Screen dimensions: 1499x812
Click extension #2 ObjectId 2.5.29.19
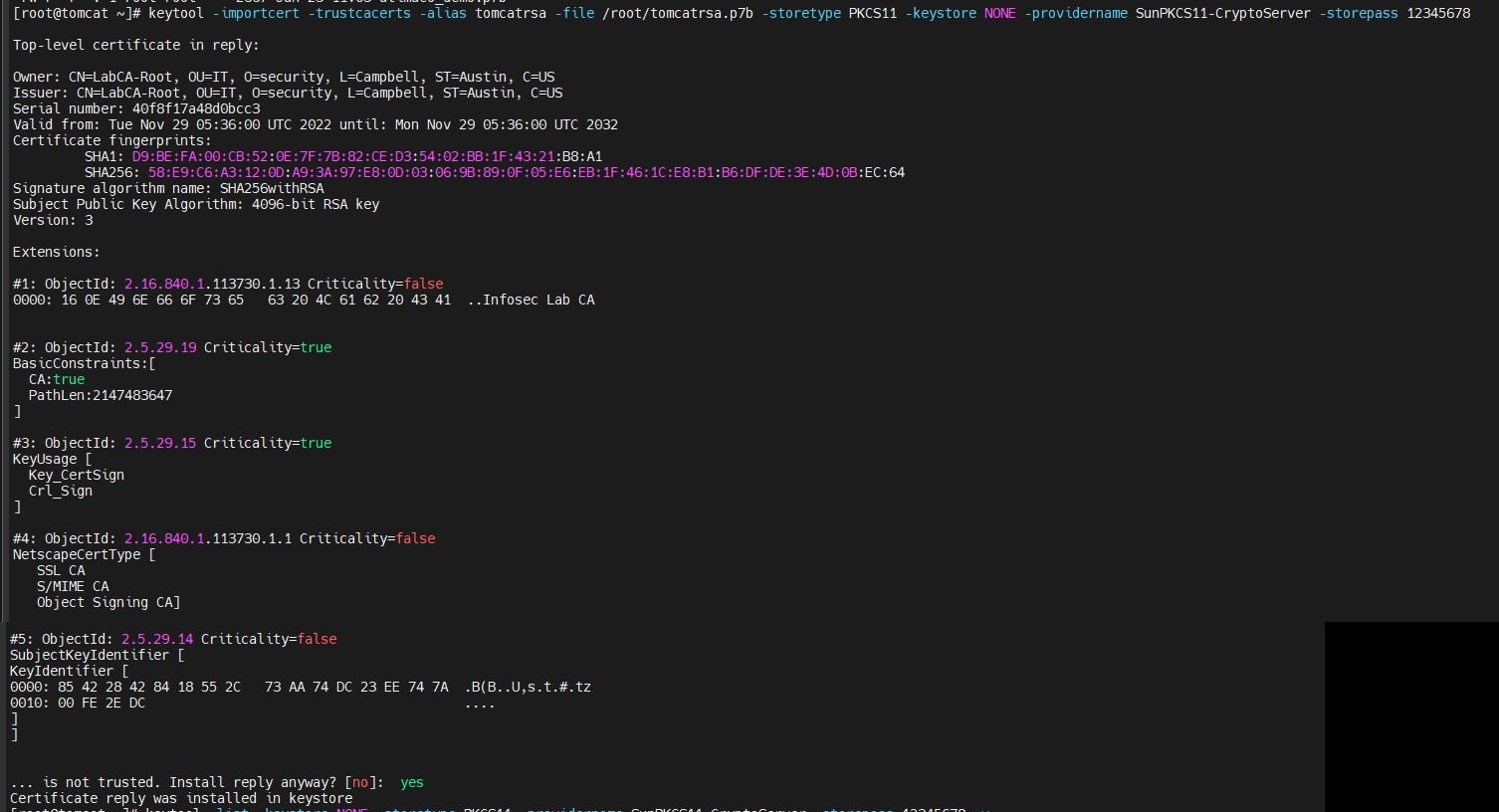172,347
